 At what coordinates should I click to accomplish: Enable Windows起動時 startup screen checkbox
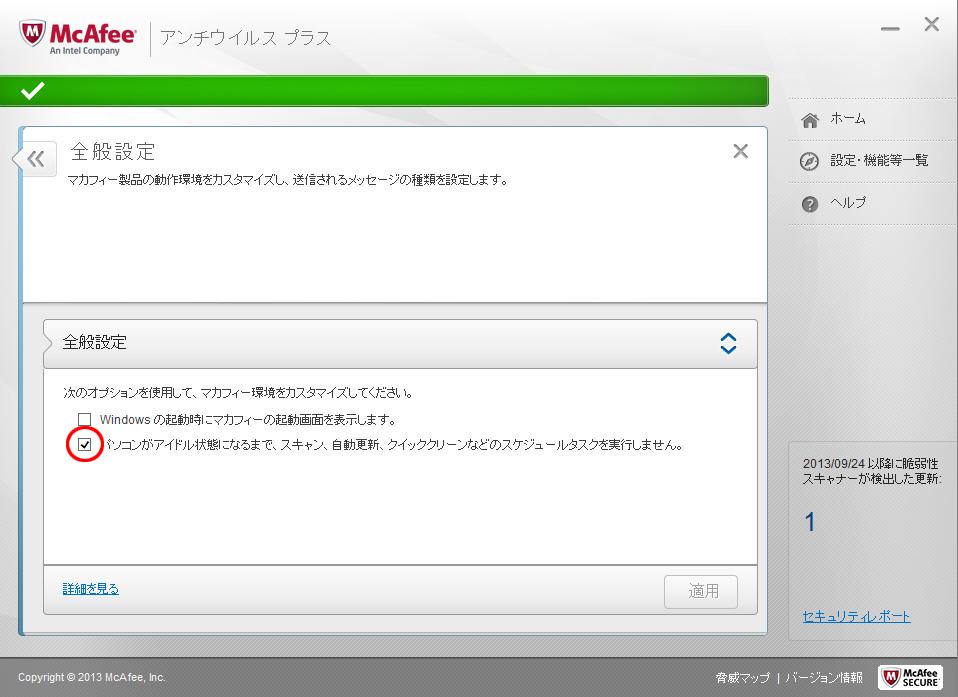pyautogui.click(x=84, y=419)
